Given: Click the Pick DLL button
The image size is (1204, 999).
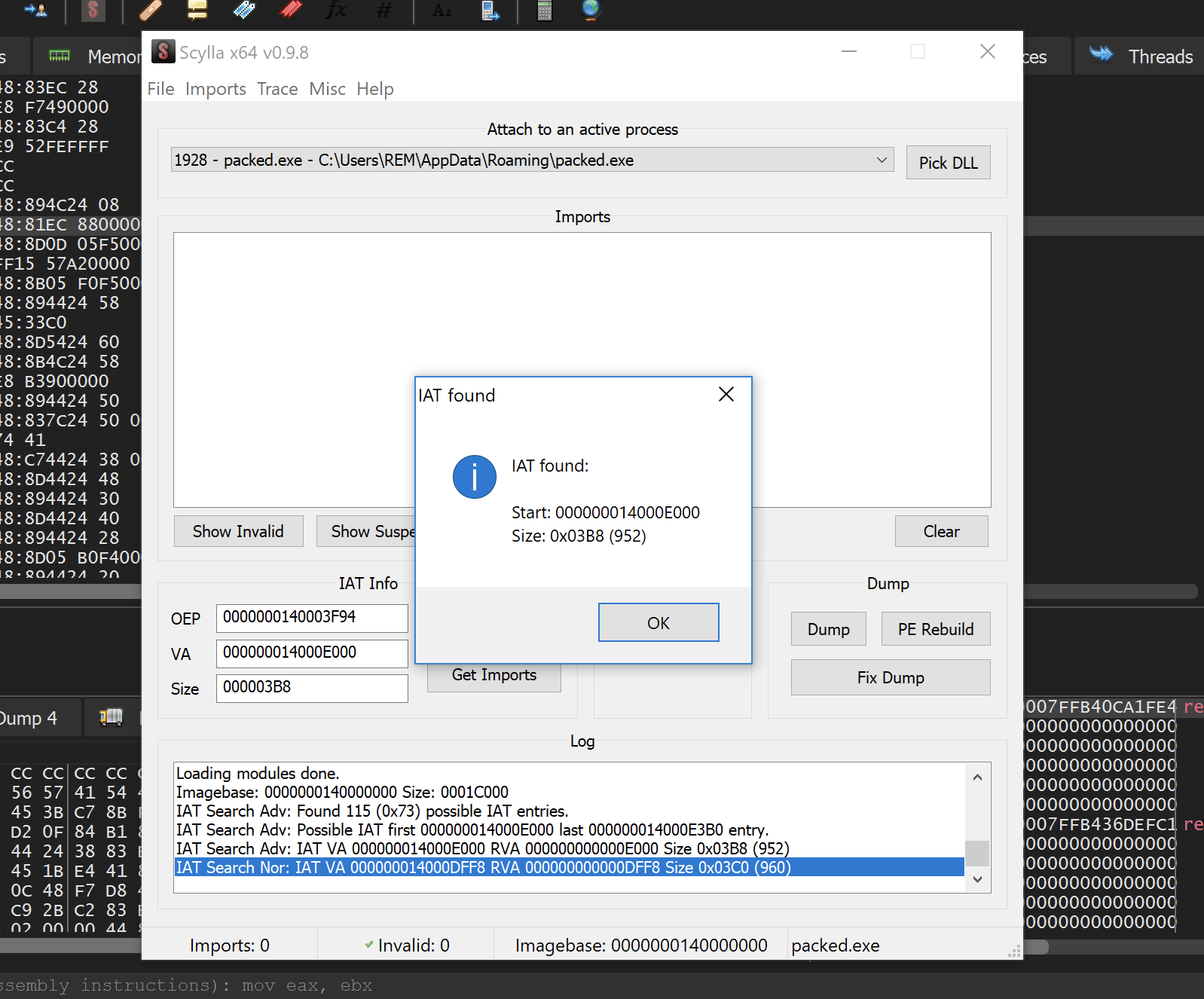Looking at the screenshot, I should 948,163.
